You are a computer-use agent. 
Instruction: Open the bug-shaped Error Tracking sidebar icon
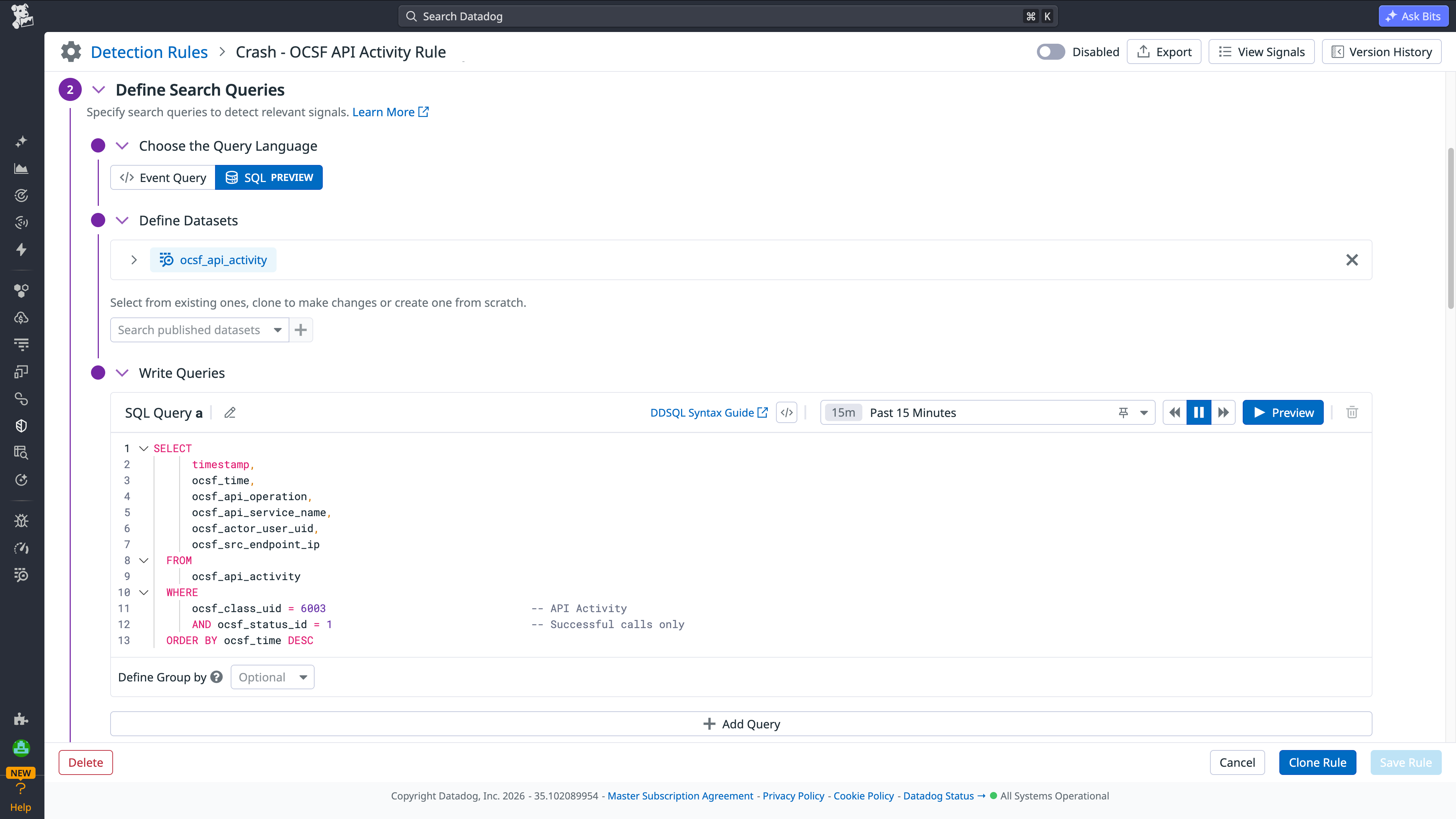coord(21,520)
